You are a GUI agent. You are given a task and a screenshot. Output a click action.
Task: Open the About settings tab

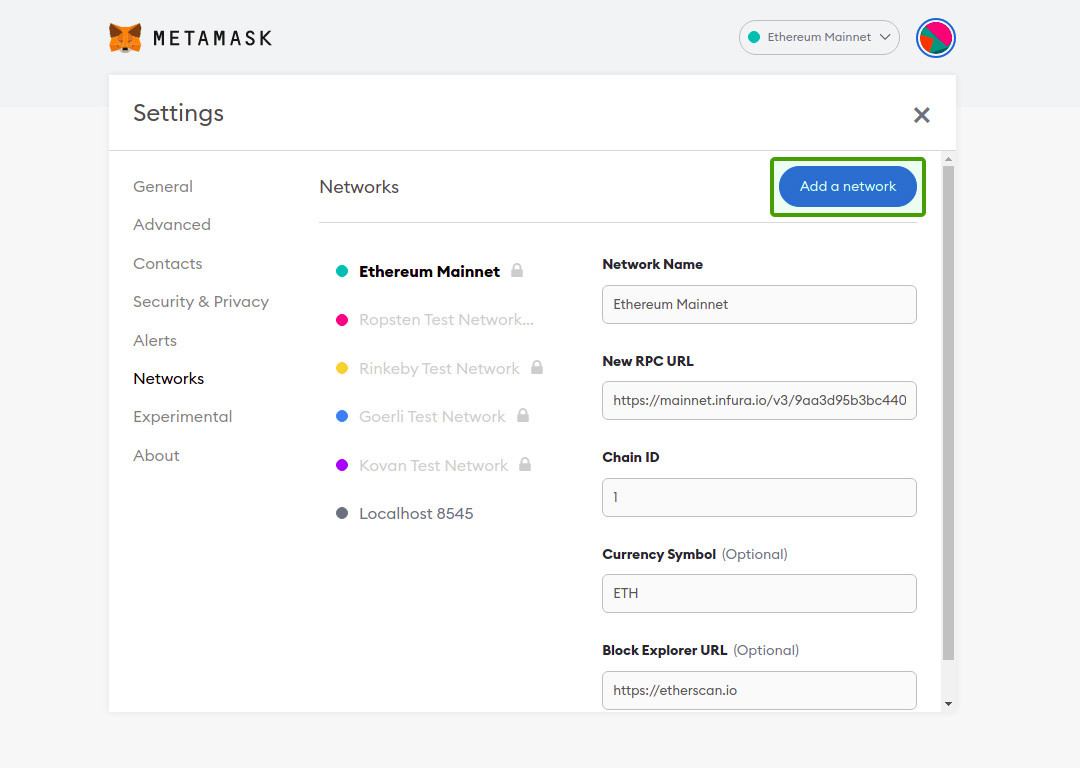point(156,455)
